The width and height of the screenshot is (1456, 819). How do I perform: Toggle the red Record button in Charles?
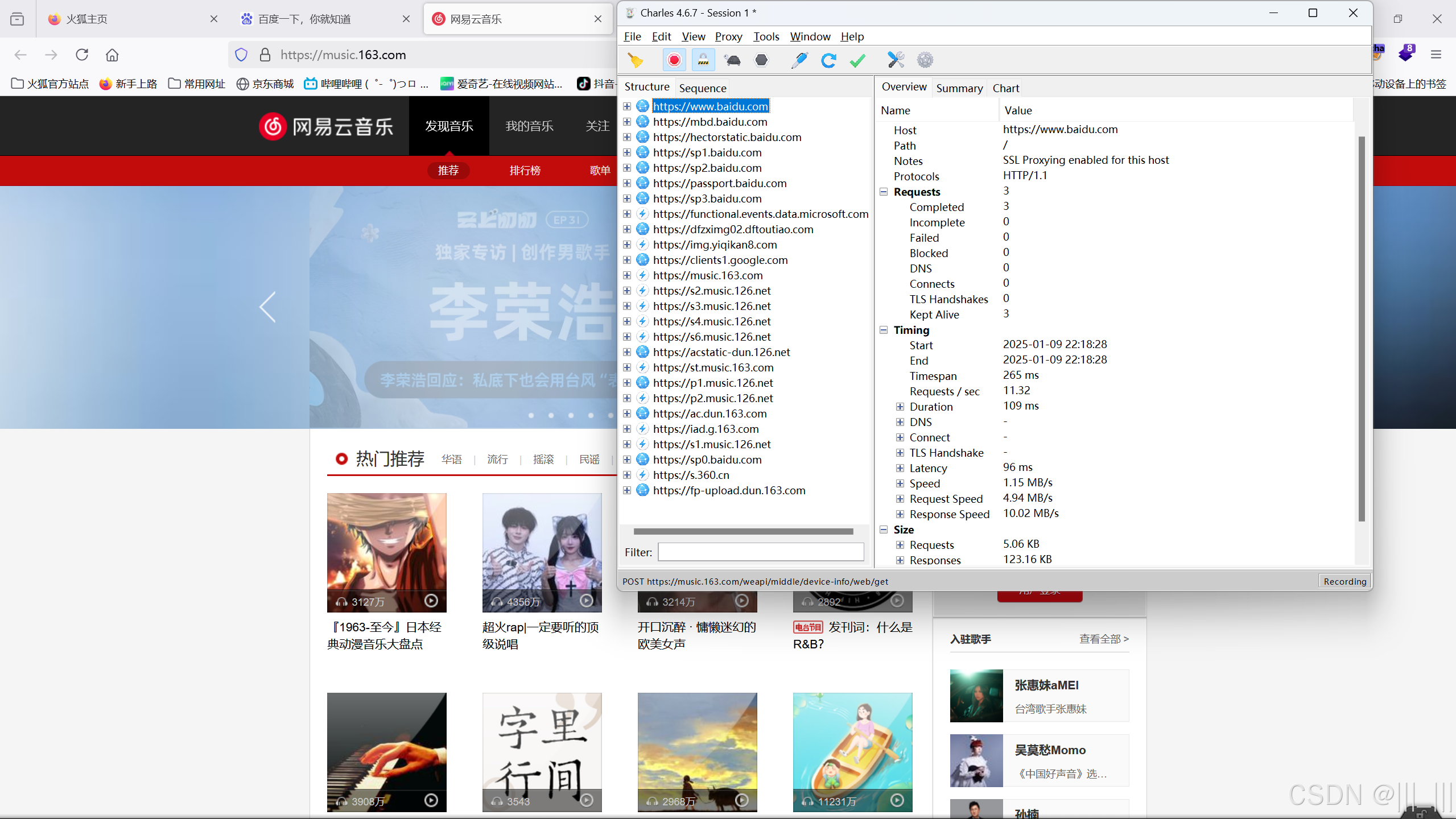pos(674,60)
